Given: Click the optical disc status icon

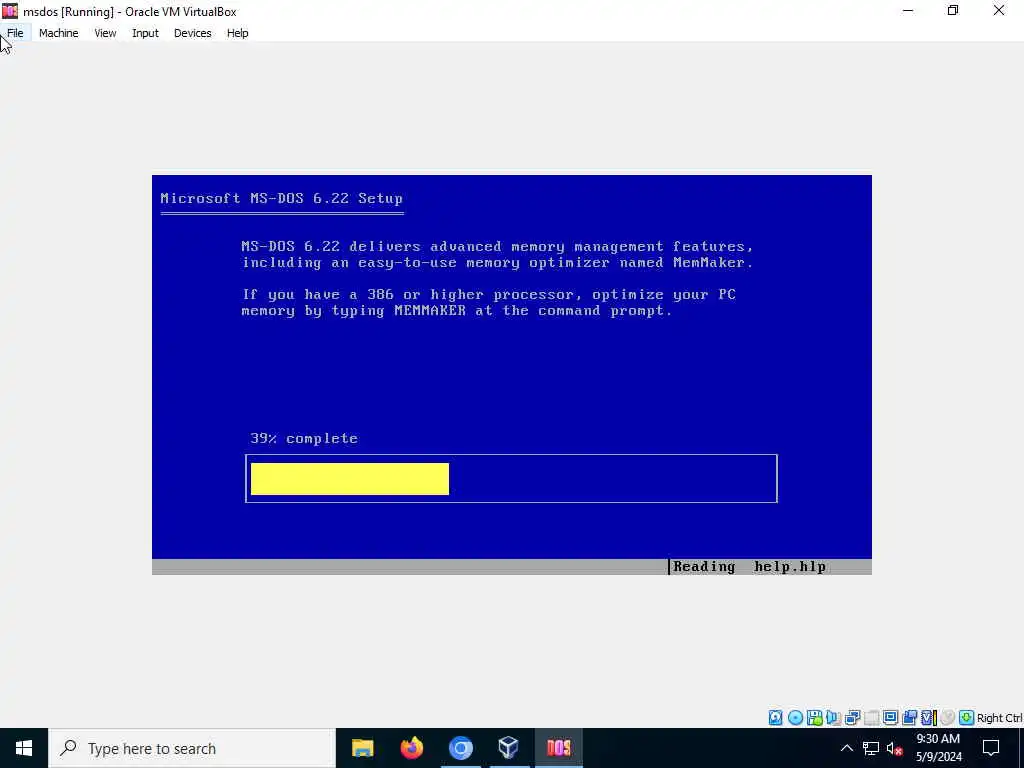Looking at the screenshot, I should 795,718.
